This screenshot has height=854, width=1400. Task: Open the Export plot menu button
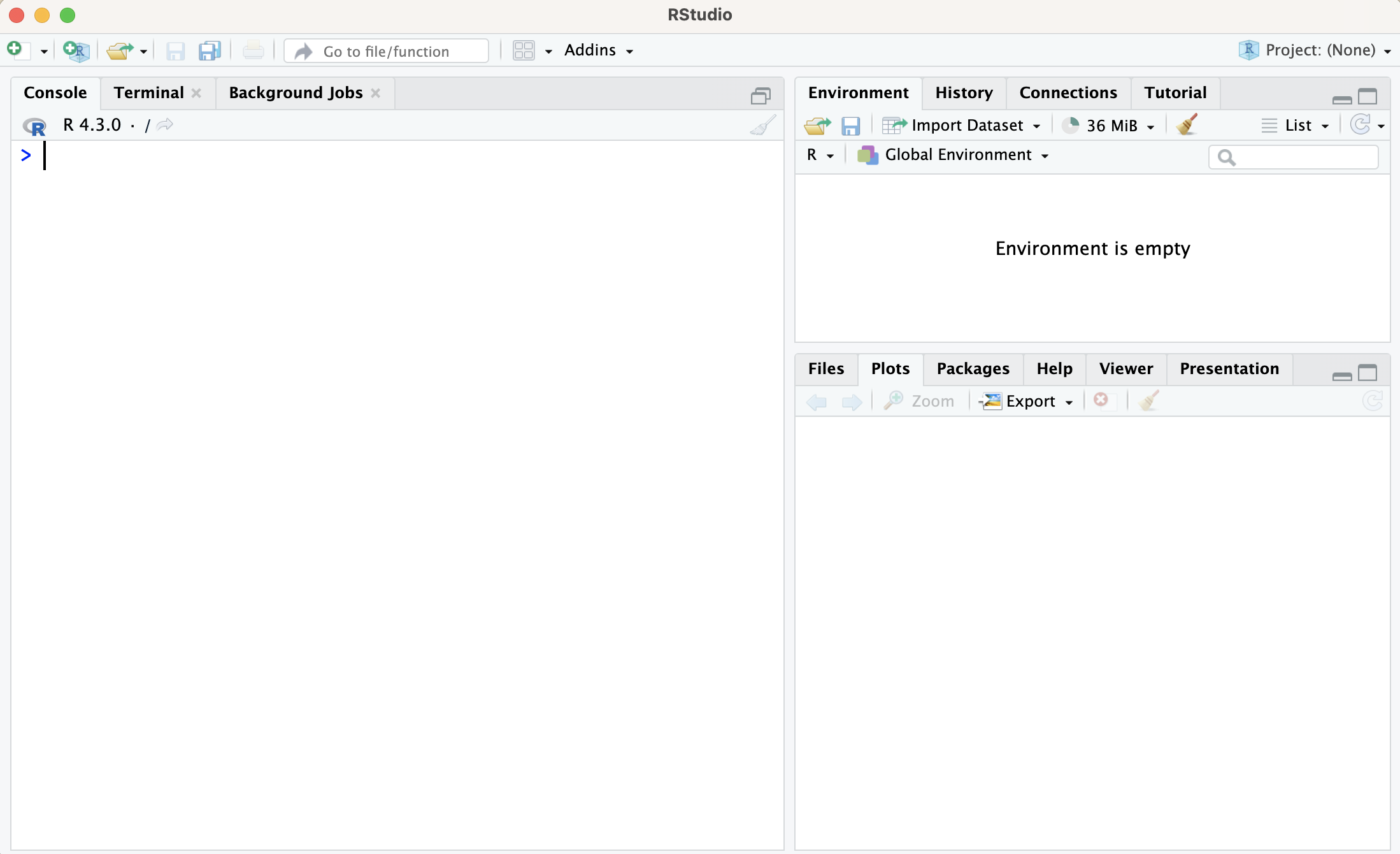coord(1030,402)
